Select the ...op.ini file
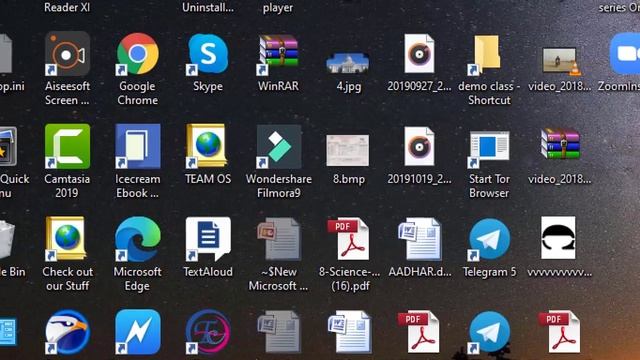Screen dimensions: 640x360 pyautogui.click(x=6, y=54)
